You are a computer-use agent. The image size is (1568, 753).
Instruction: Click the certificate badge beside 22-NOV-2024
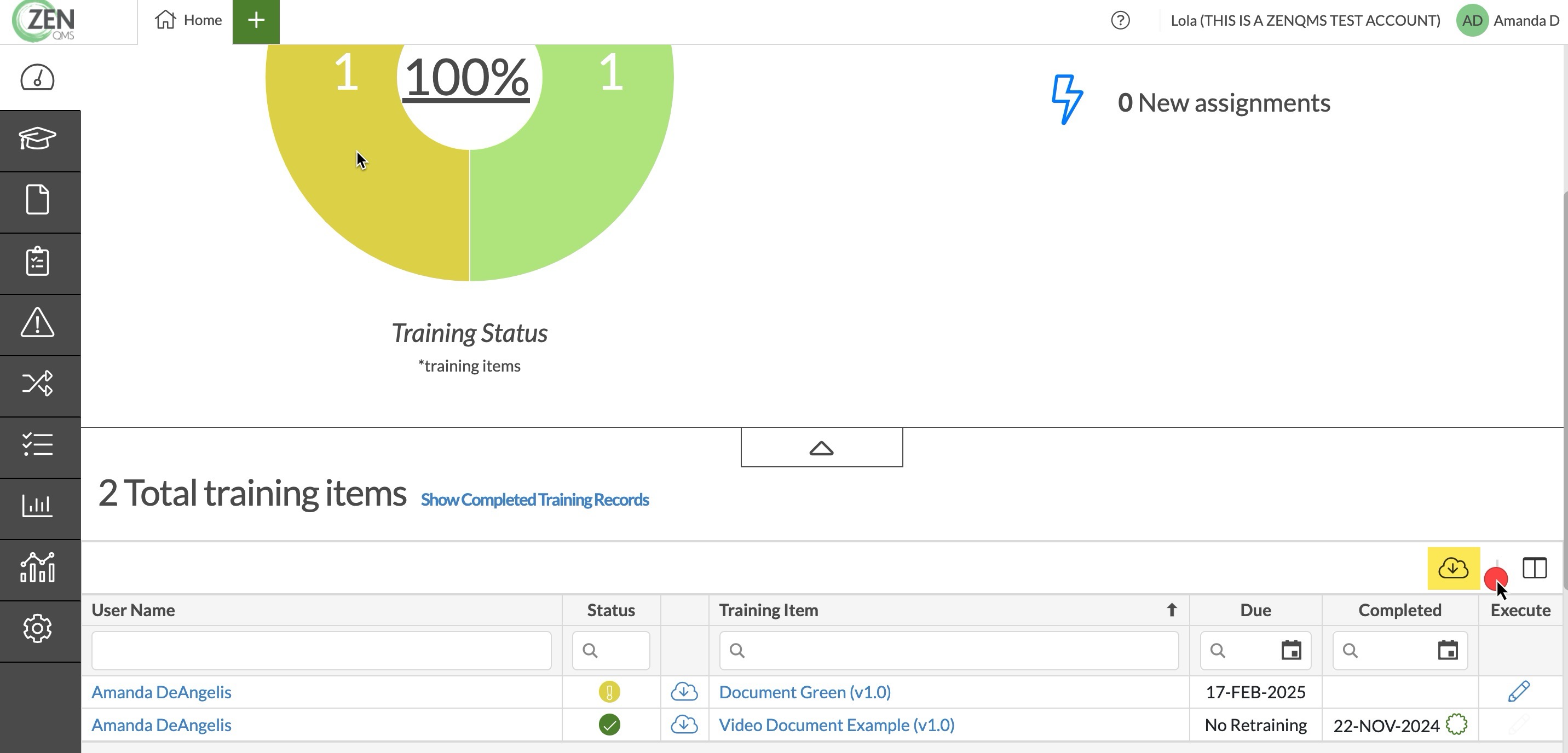point(1456,724)
